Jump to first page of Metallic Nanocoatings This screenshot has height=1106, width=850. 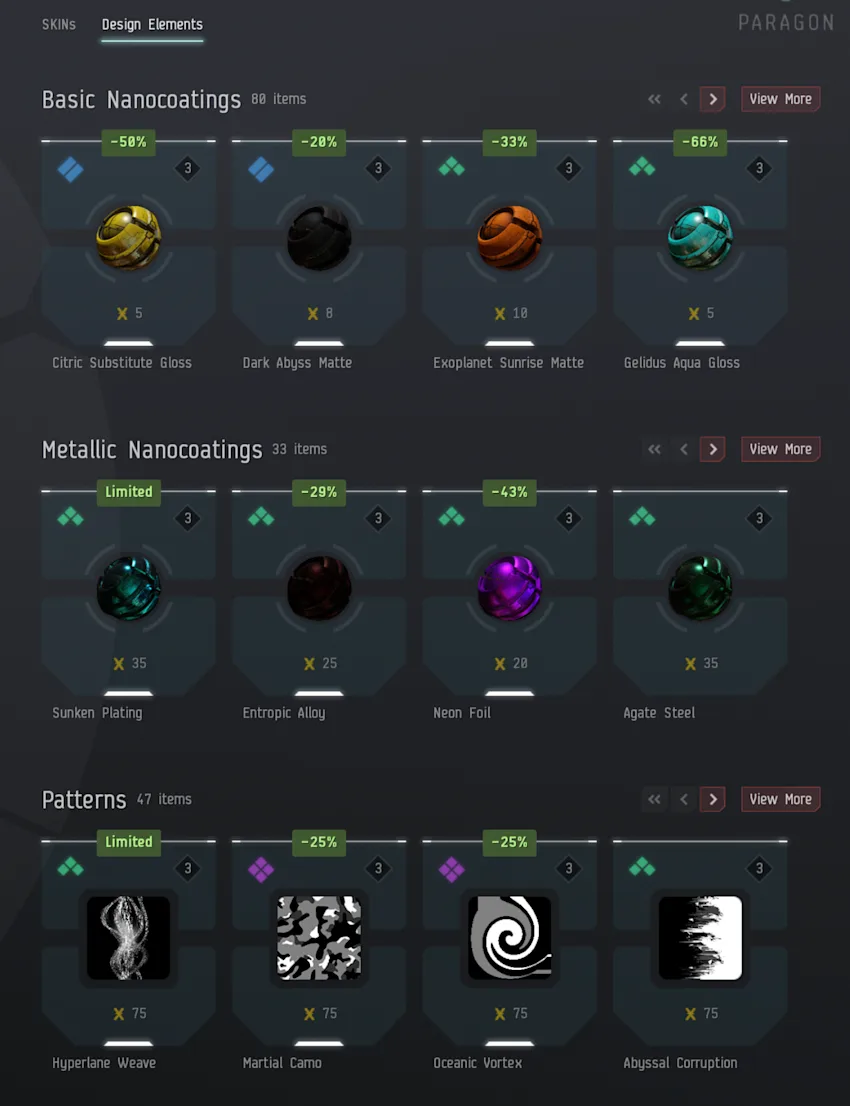[655, 449]
